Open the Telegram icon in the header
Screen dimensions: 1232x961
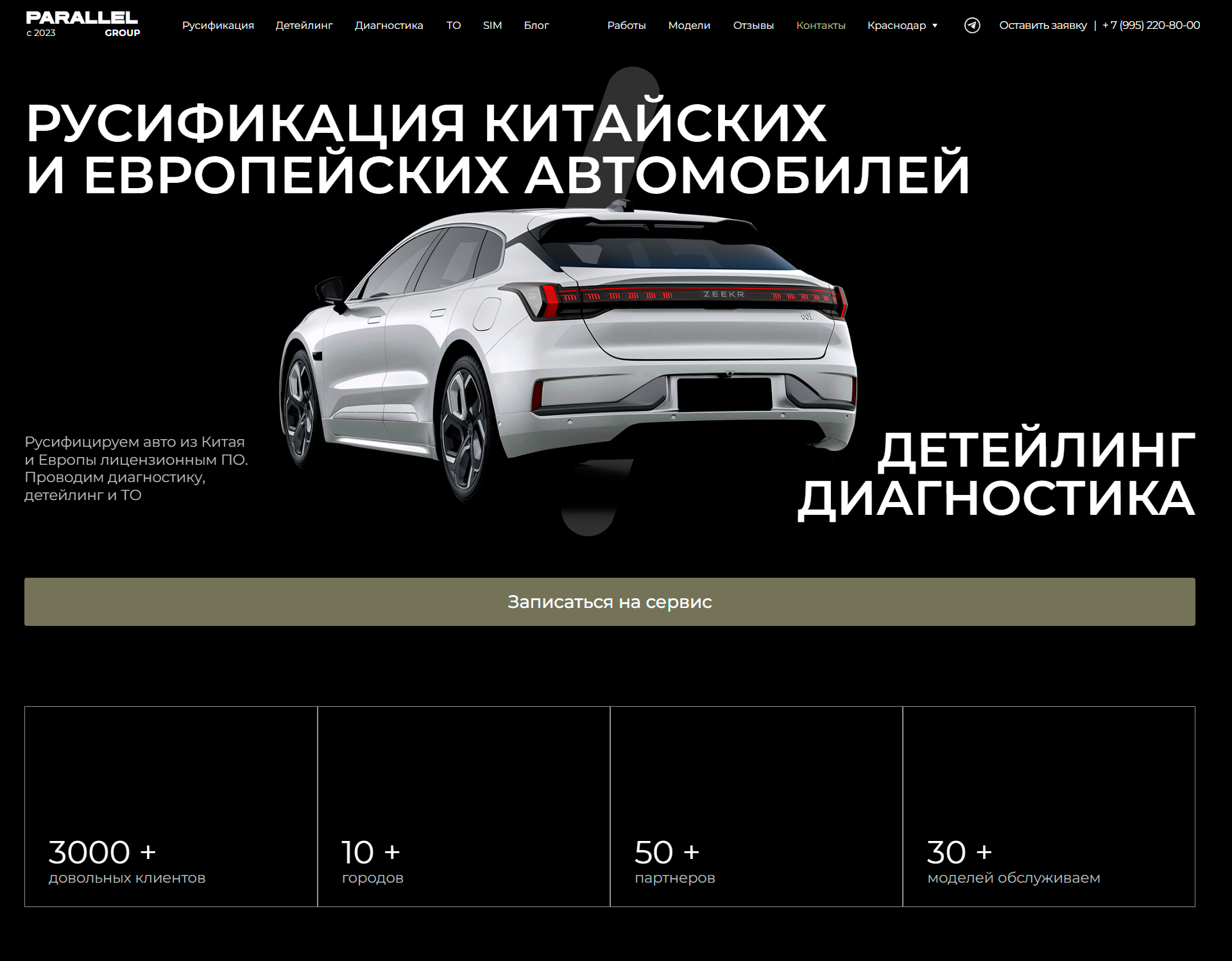pyautogui.click(x=972, y=25)
